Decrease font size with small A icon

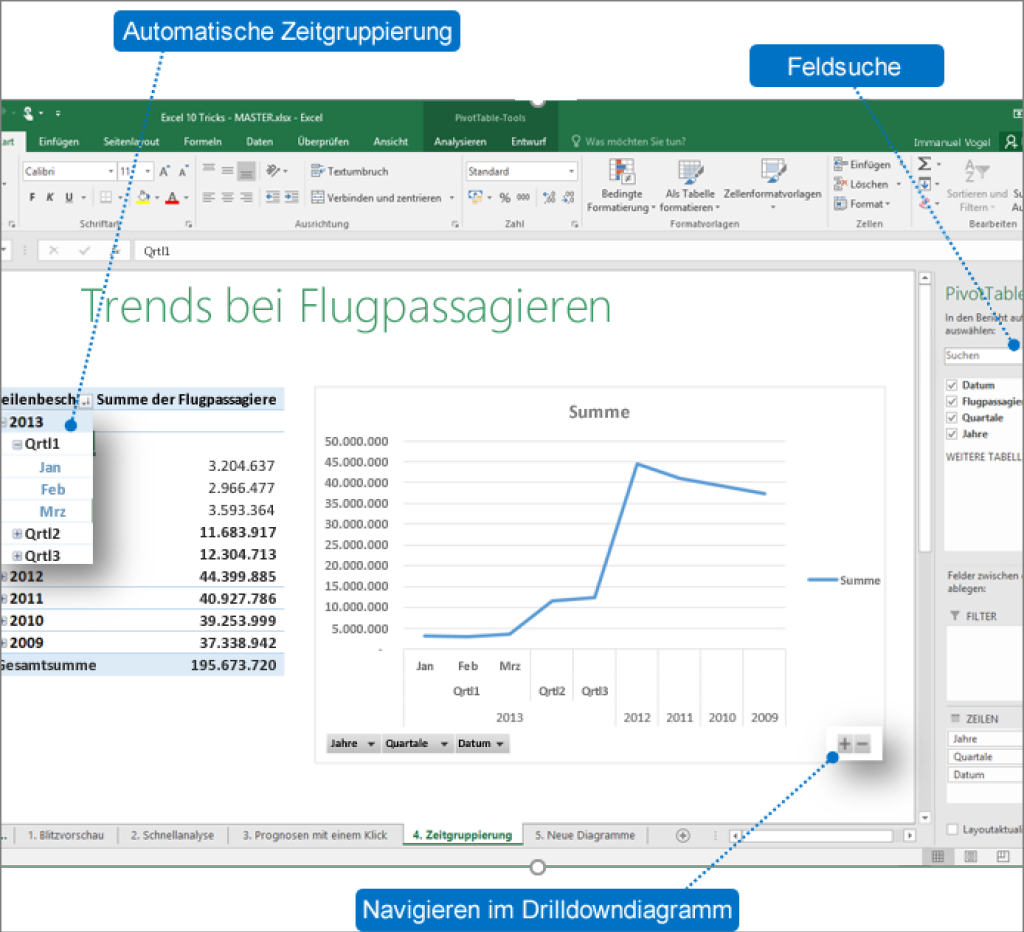click(184, 171)
